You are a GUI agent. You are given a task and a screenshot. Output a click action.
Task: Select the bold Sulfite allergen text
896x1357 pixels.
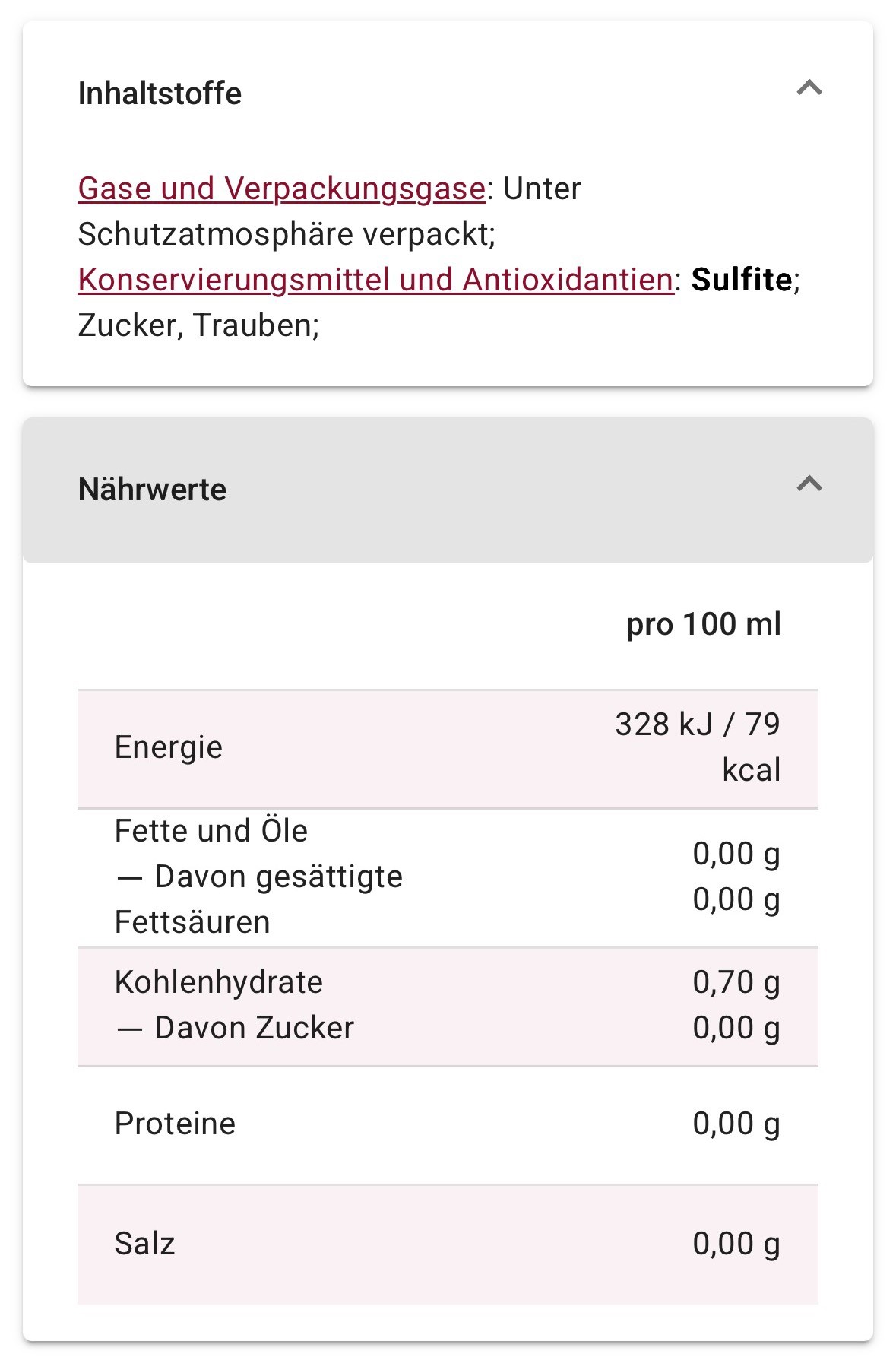click(x=742, y=280)
